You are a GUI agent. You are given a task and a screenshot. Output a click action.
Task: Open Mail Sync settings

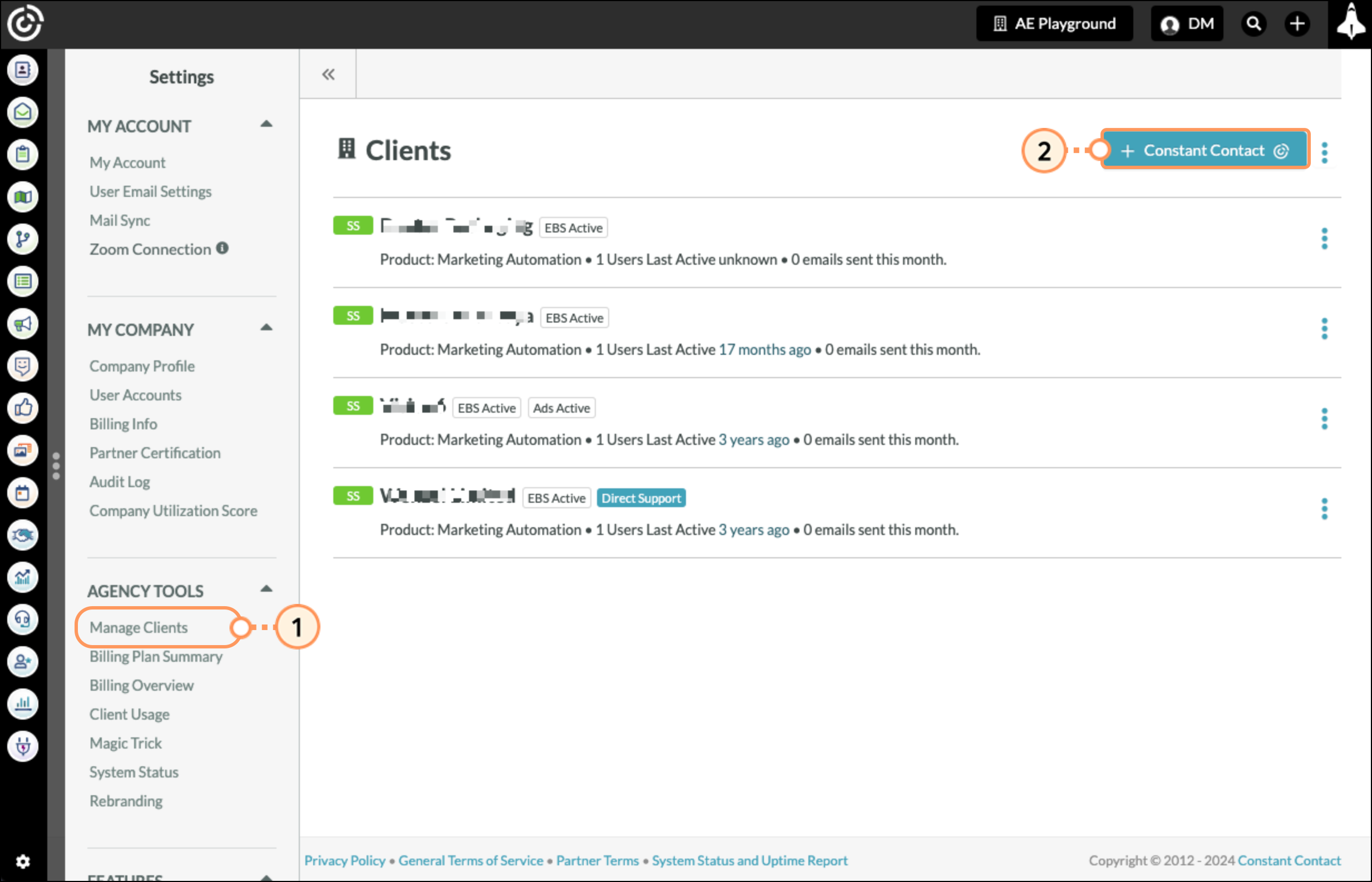[x=120, y=220]
